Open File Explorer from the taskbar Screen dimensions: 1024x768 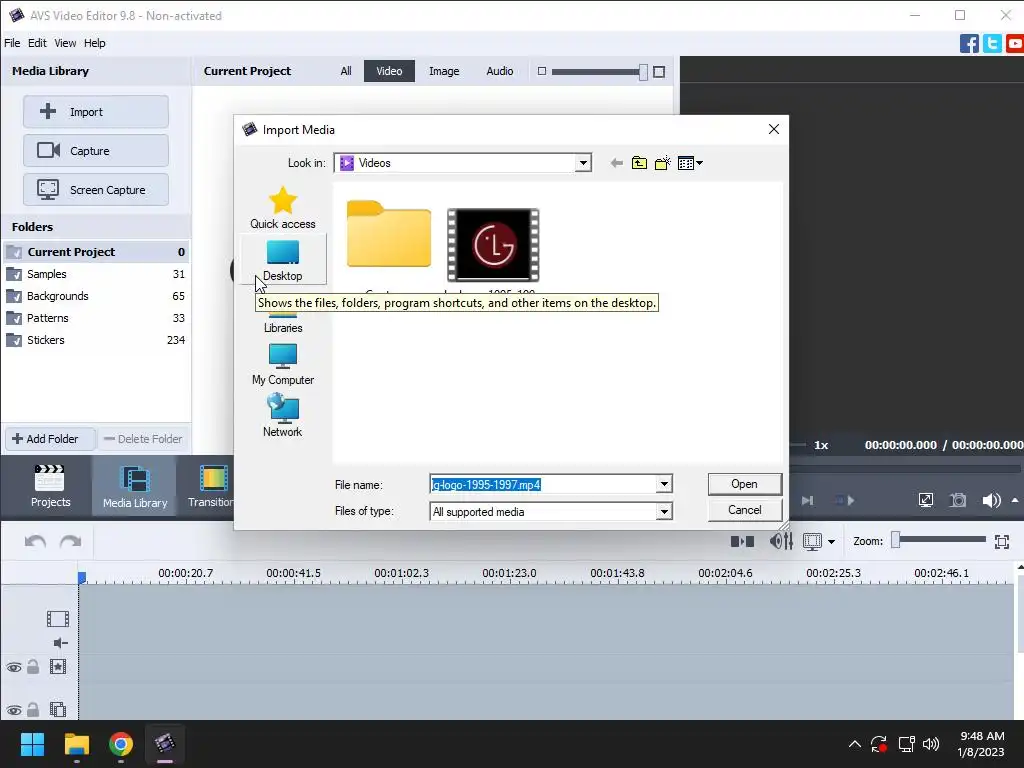pos(76,744)
